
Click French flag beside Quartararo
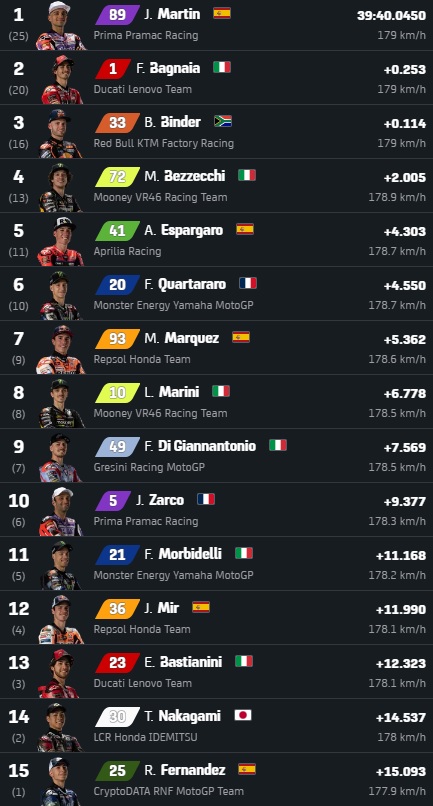248,283
